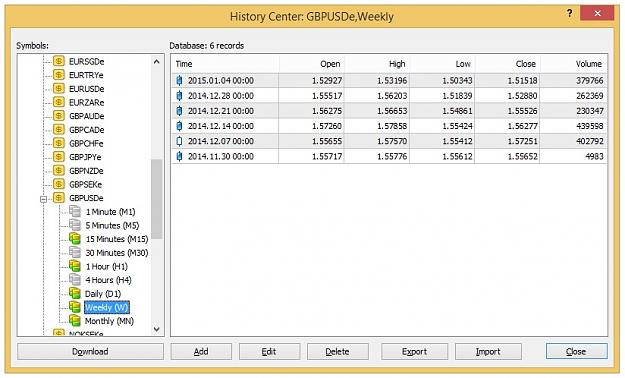625x378 pixels.
Task: Click the 5 Minutes (M5) database icon
Action: click(75, 225)
